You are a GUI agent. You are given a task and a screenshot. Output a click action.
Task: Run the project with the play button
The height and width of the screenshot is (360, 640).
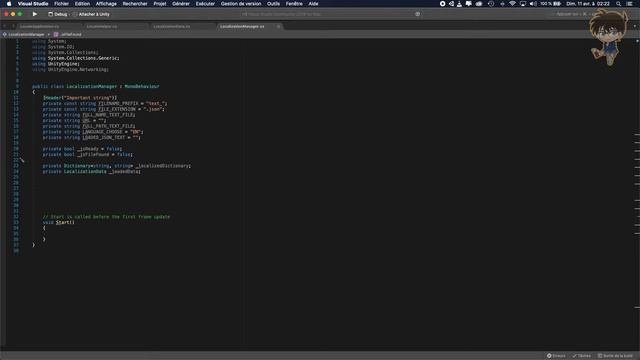[35, 14]
